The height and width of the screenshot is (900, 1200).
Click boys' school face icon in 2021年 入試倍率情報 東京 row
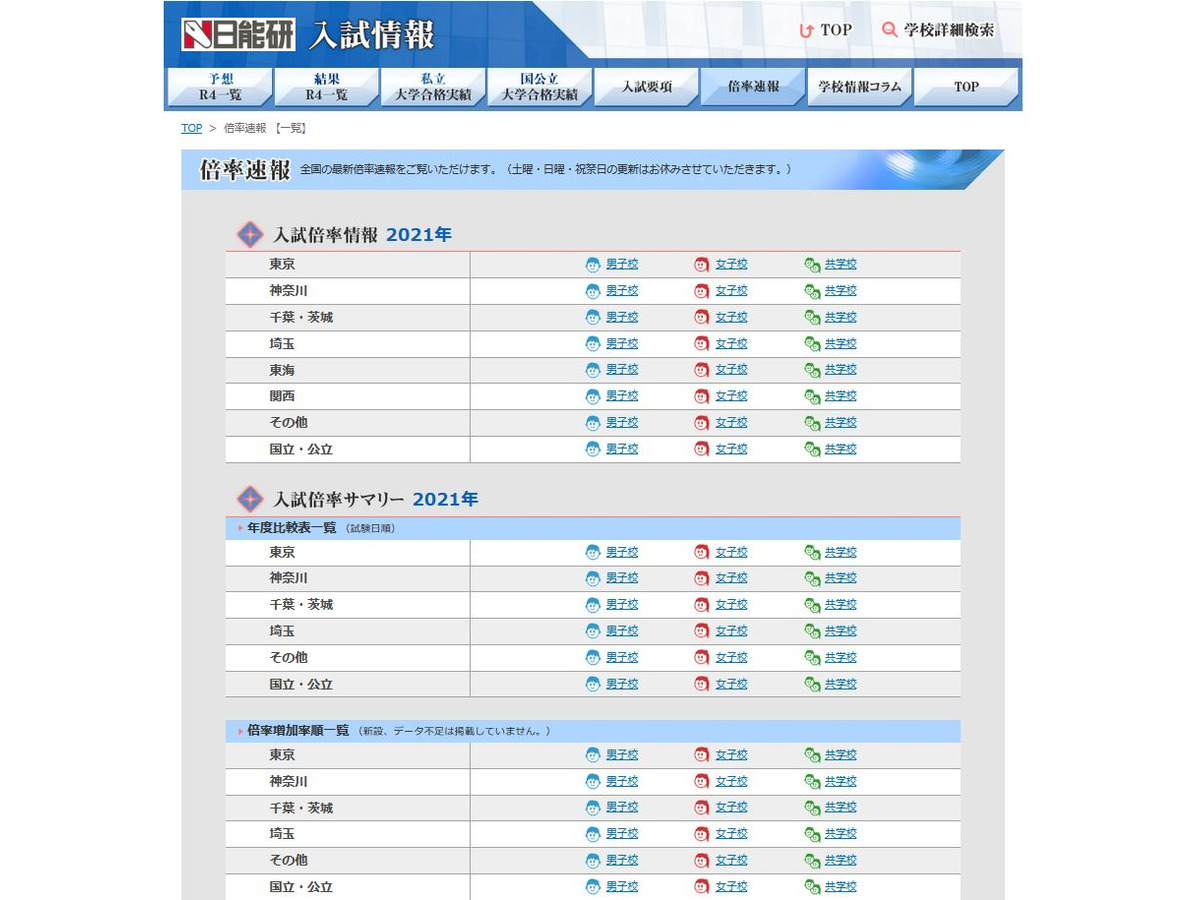593,265
